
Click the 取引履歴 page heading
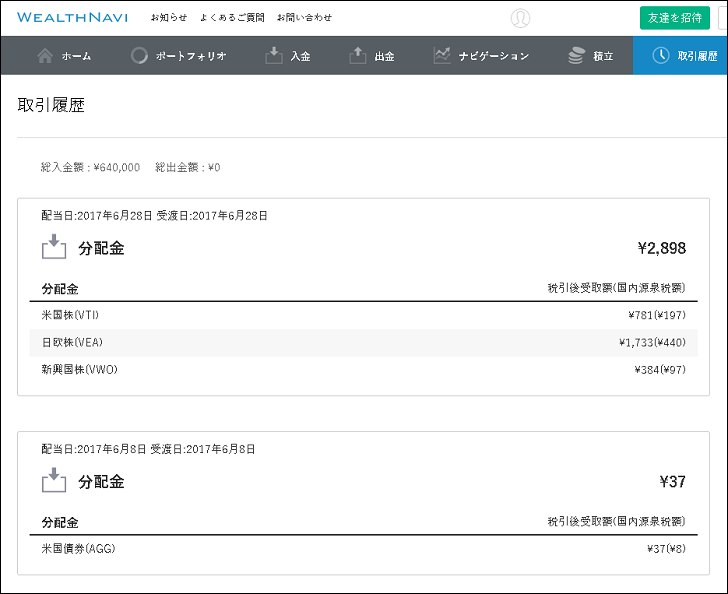coord(51,105)
